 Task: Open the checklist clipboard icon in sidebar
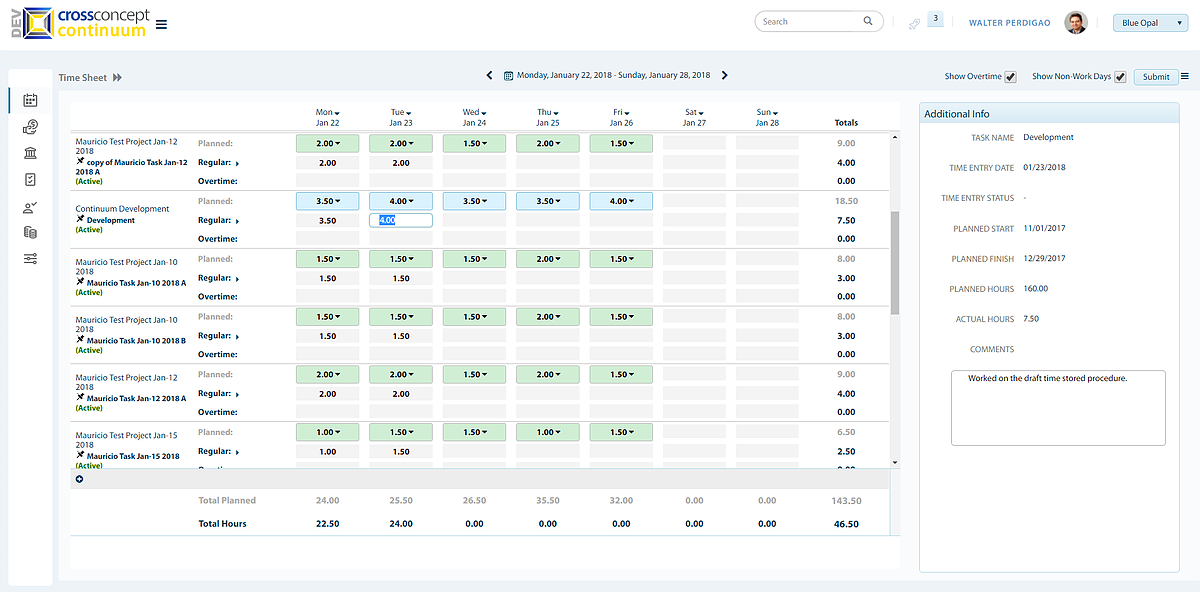click(30, 179)
